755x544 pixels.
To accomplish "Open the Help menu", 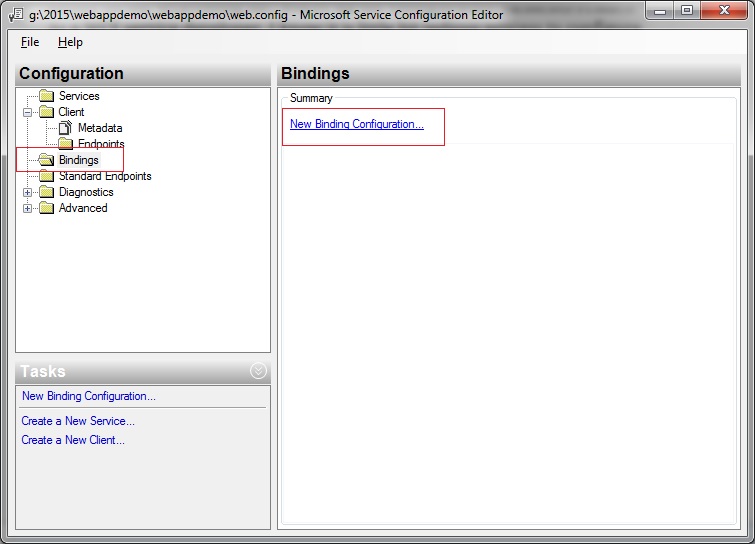I will pyautogui.click(x=70, y=42).
